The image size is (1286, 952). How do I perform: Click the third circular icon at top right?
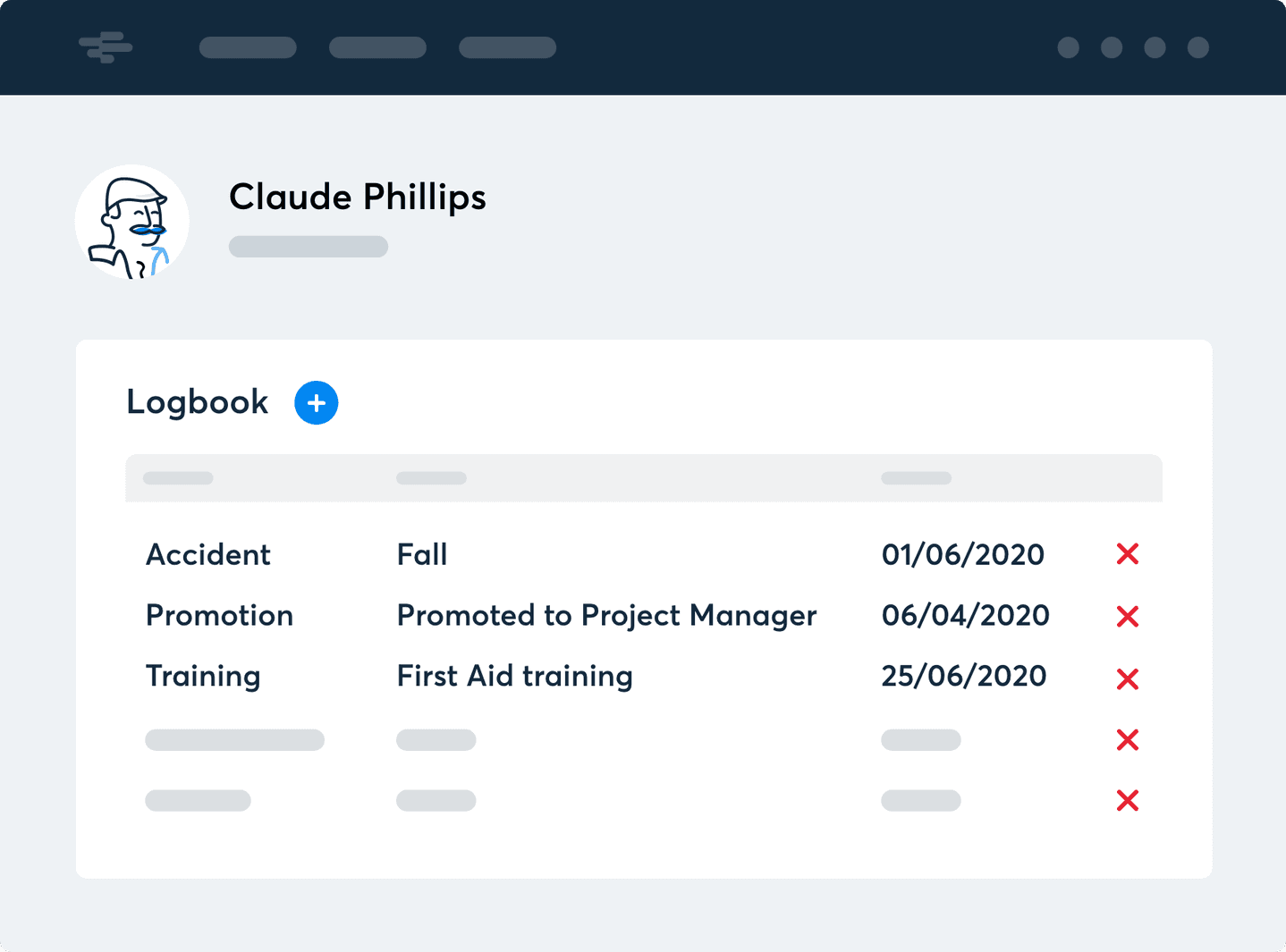(x=1154, y=48)
